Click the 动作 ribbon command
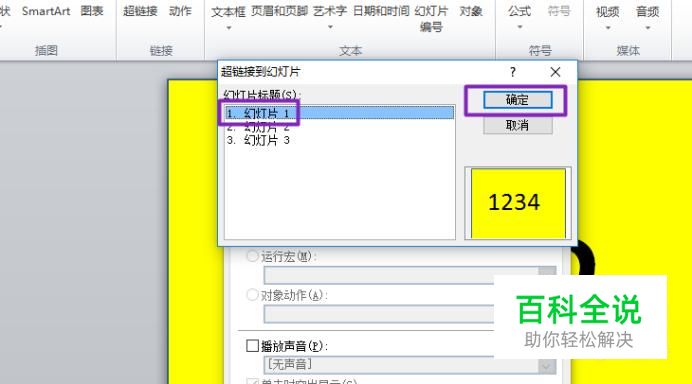Image resolution: width=692 pixels, height=384 pixels. click(180, 11)
